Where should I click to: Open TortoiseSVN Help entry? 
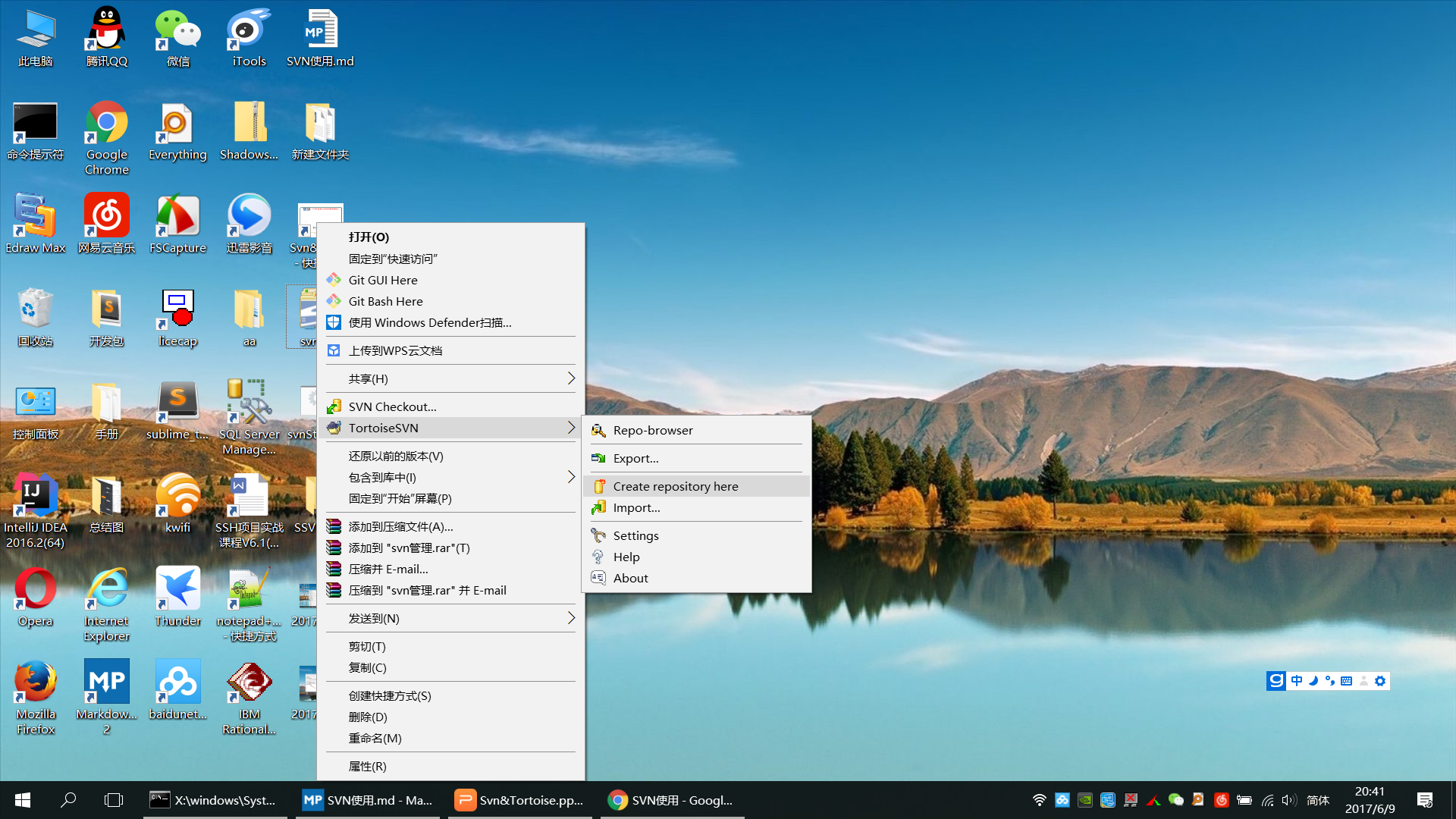point(696,557)
